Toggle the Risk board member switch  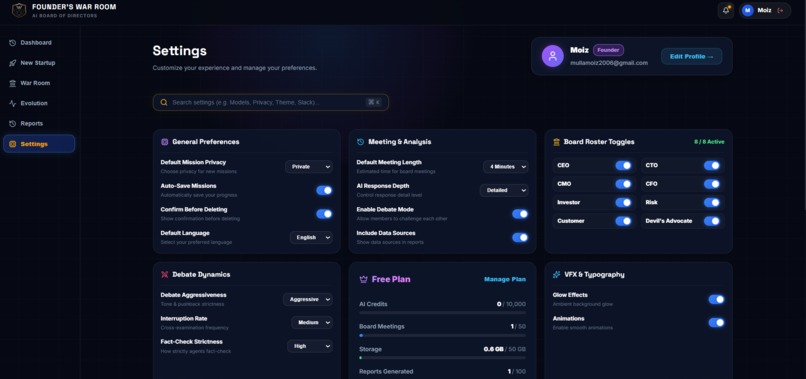(x=711, y=203)
